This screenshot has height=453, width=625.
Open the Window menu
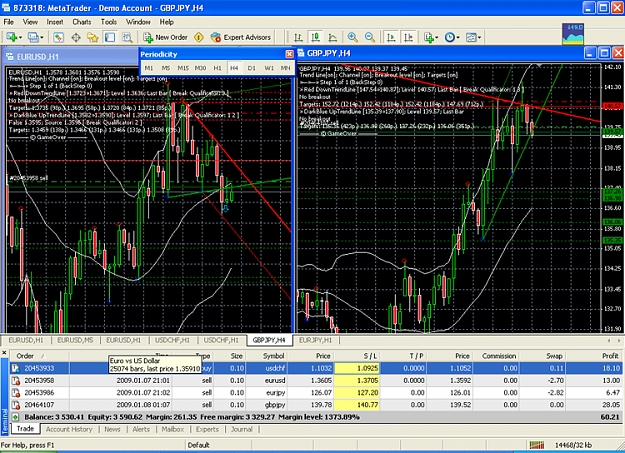pyautogui.click(x=138, y=22)
